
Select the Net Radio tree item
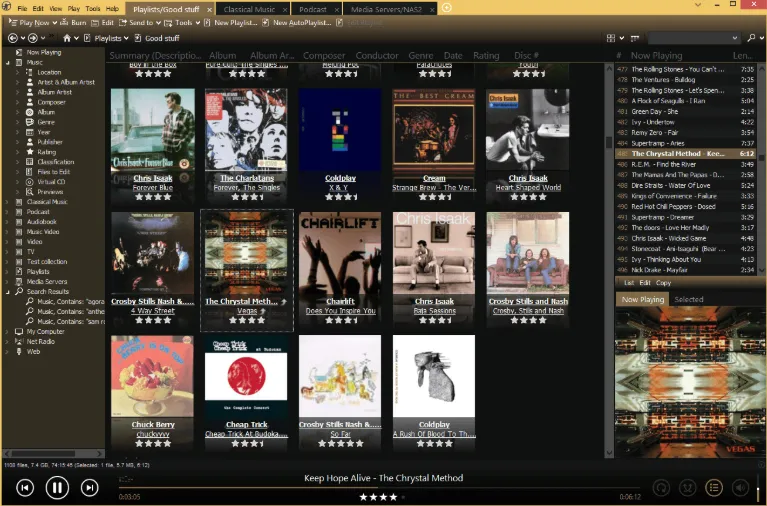tap(40, 342)
